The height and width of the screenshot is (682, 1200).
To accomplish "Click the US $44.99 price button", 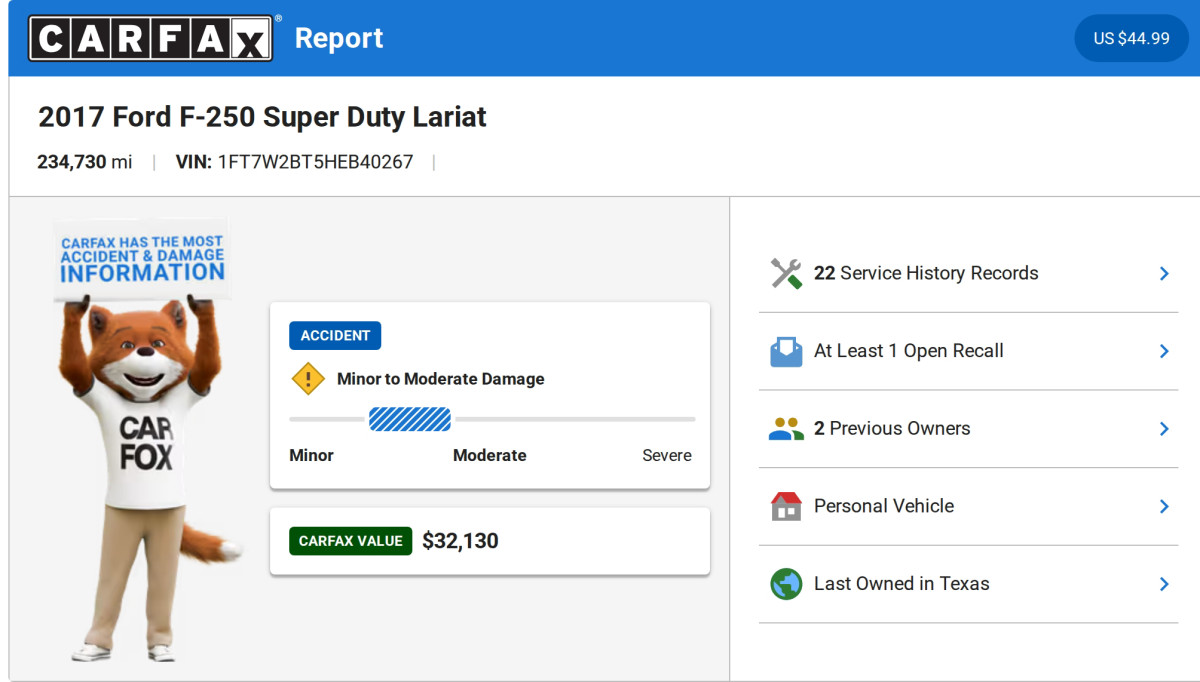I will (1131, 38).
